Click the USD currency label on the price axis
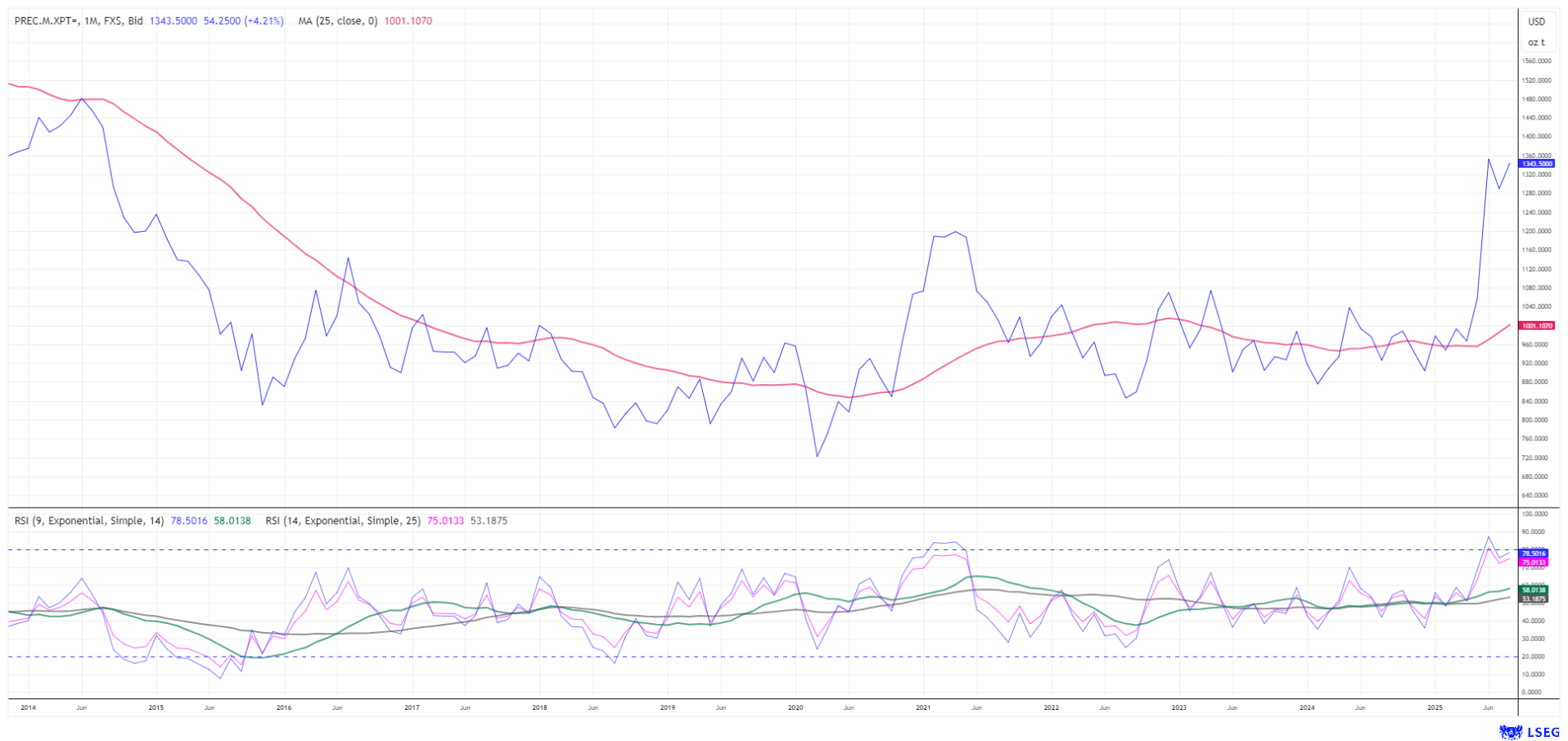The image size is (1568, 741). coord(1536,22)
